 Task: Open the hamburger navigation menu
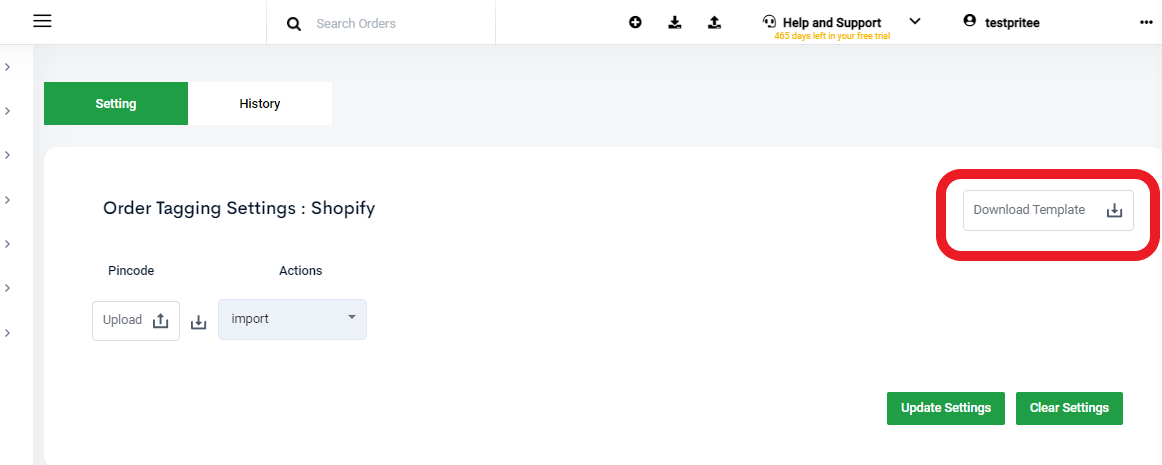(42, 22)
